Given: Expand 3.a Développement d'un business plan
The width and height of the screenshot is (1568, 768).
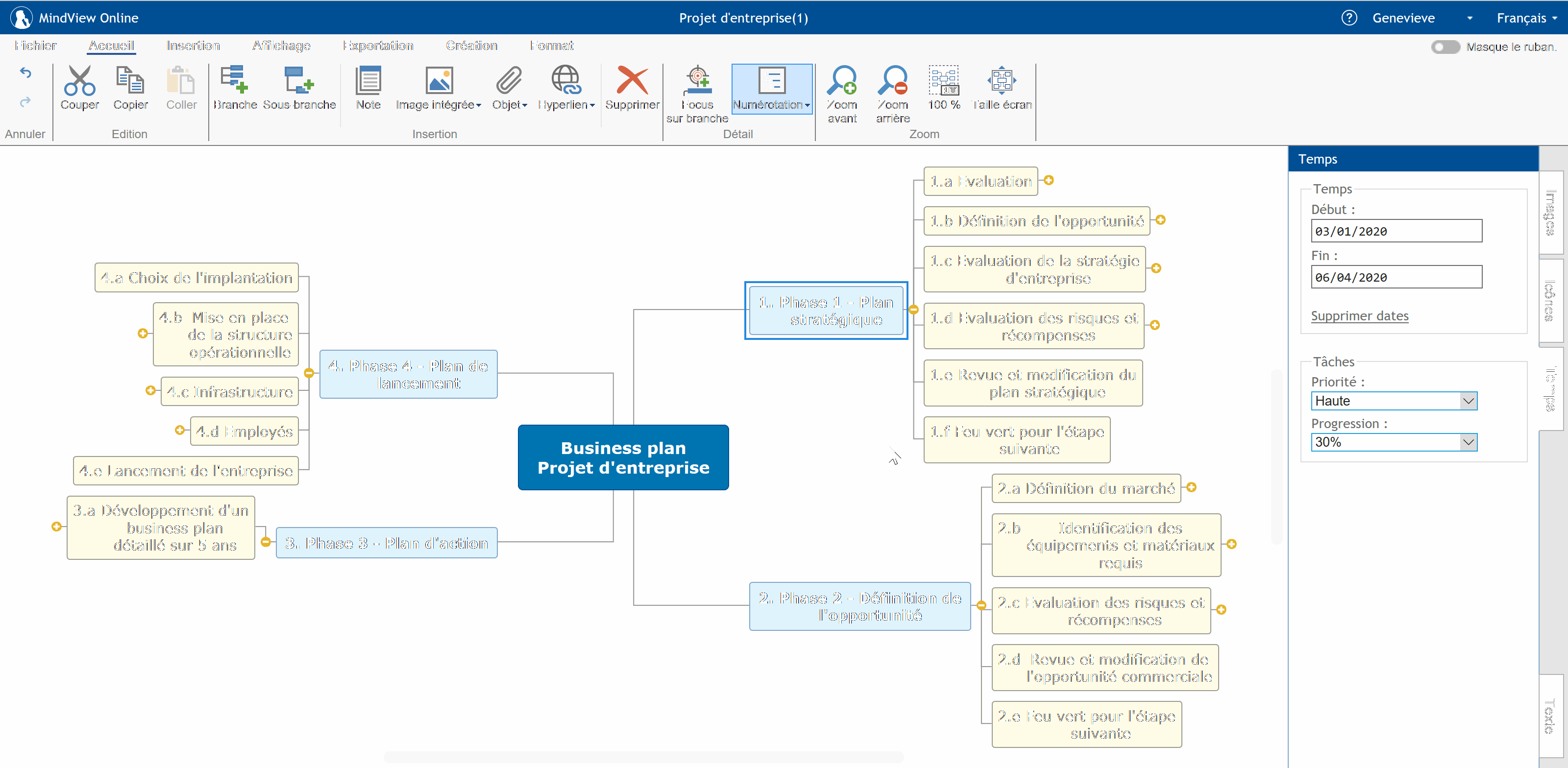Looking at the screenshot, I should [57, 527].
